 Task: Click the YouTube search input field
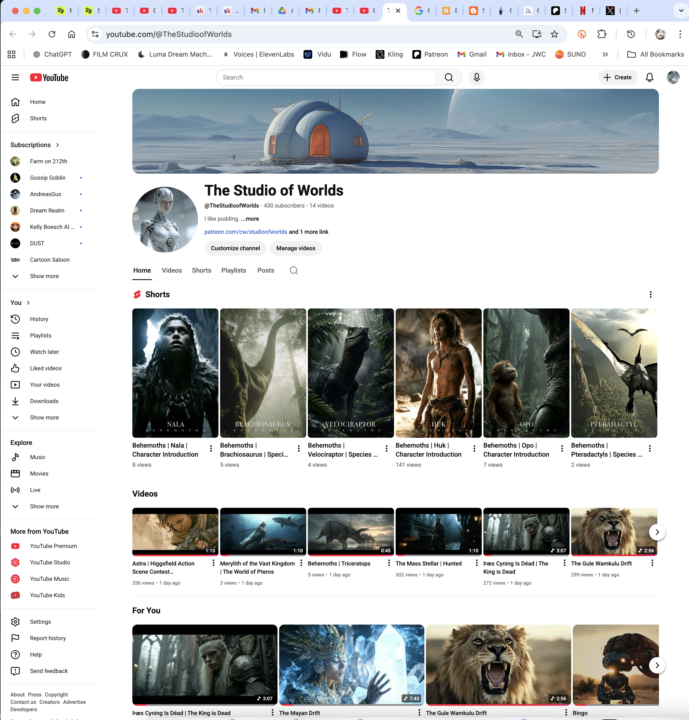pyautogui.click(x=325, y=77)
